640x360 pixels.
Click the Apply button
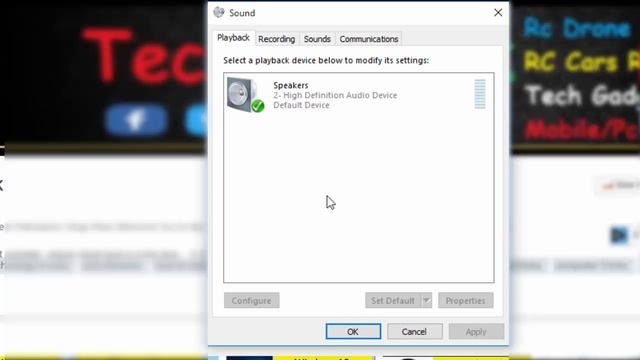click(x=476, y=331)
